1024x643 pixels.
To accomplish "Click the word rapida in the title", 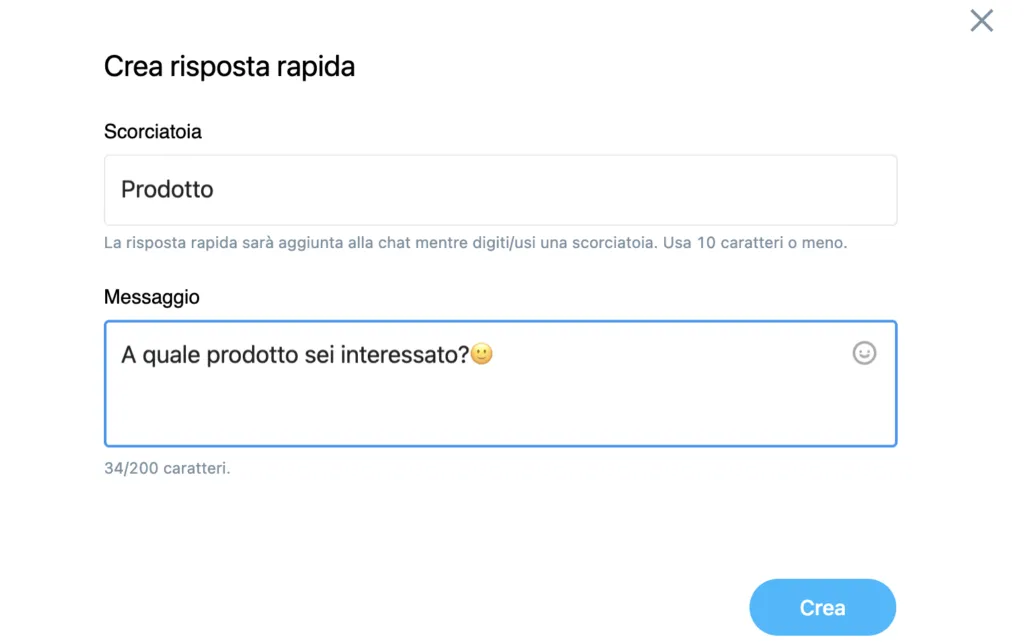I will click(x=315, y=67).
